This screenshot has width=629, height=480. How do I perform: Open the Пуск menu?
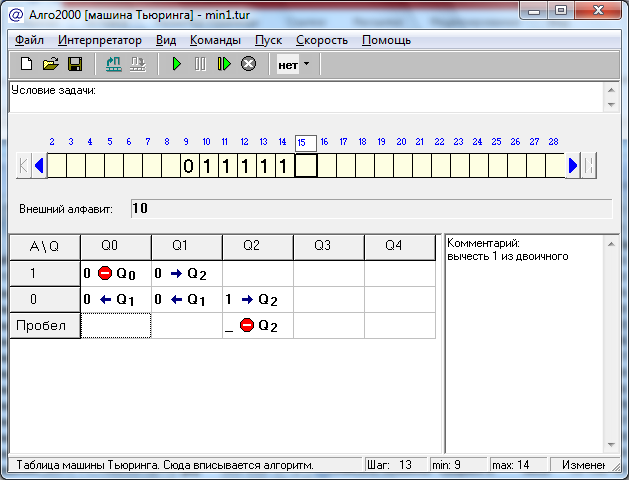268,40
